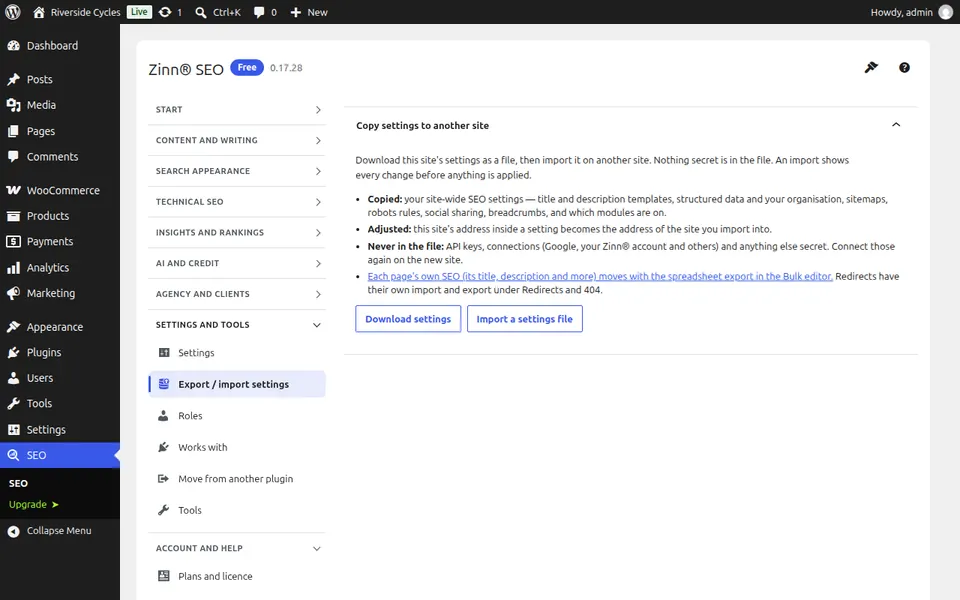
Task: Open the Riverside Cycles site link
Action: pyautogui.click(x=77, y=12)
